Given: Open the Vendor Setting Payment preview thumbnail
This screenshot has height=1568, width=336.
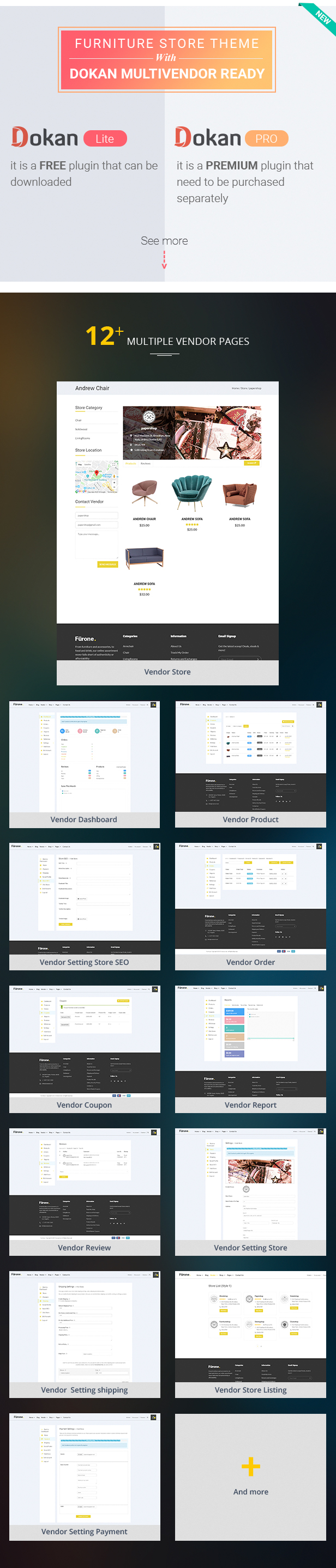Looking at the screenshot, I should click(84, 1476).
